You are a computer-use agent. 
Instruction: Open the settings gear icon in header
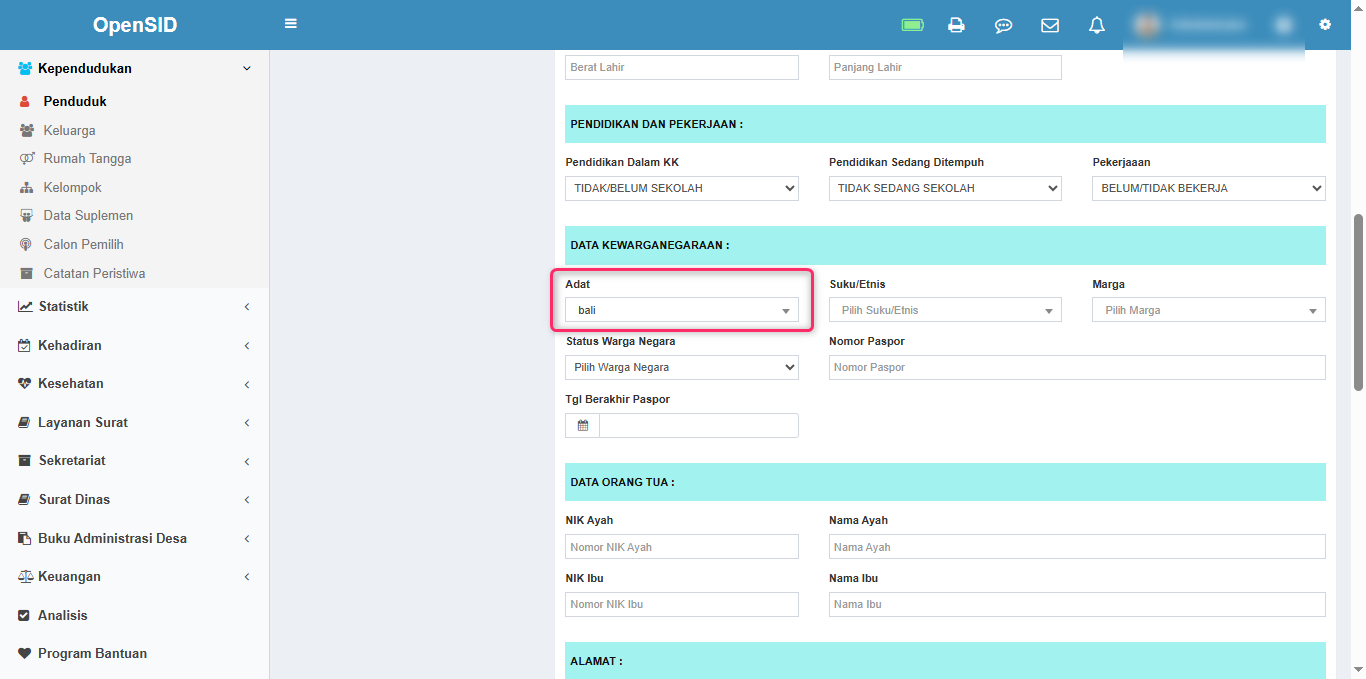coord(1325,24)
